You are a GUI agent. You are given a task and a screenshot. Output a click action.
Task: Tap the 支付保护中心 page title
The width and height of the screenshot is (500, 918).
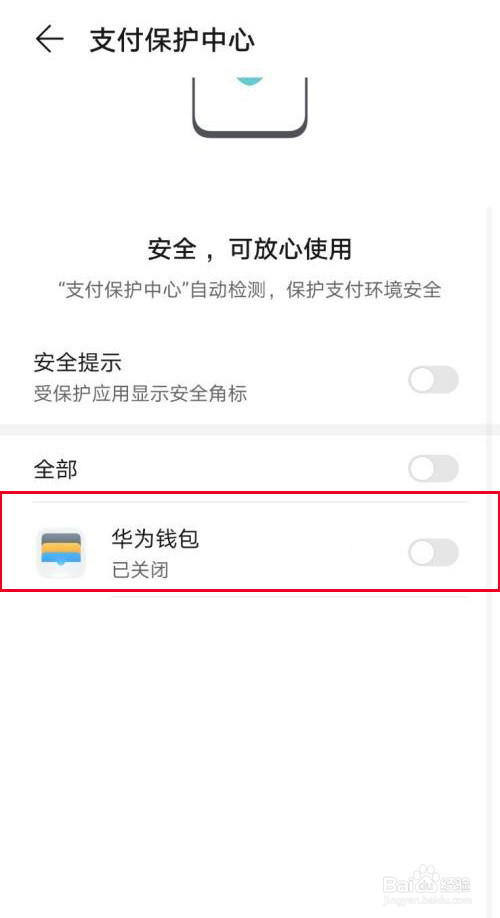coord(172,40)
